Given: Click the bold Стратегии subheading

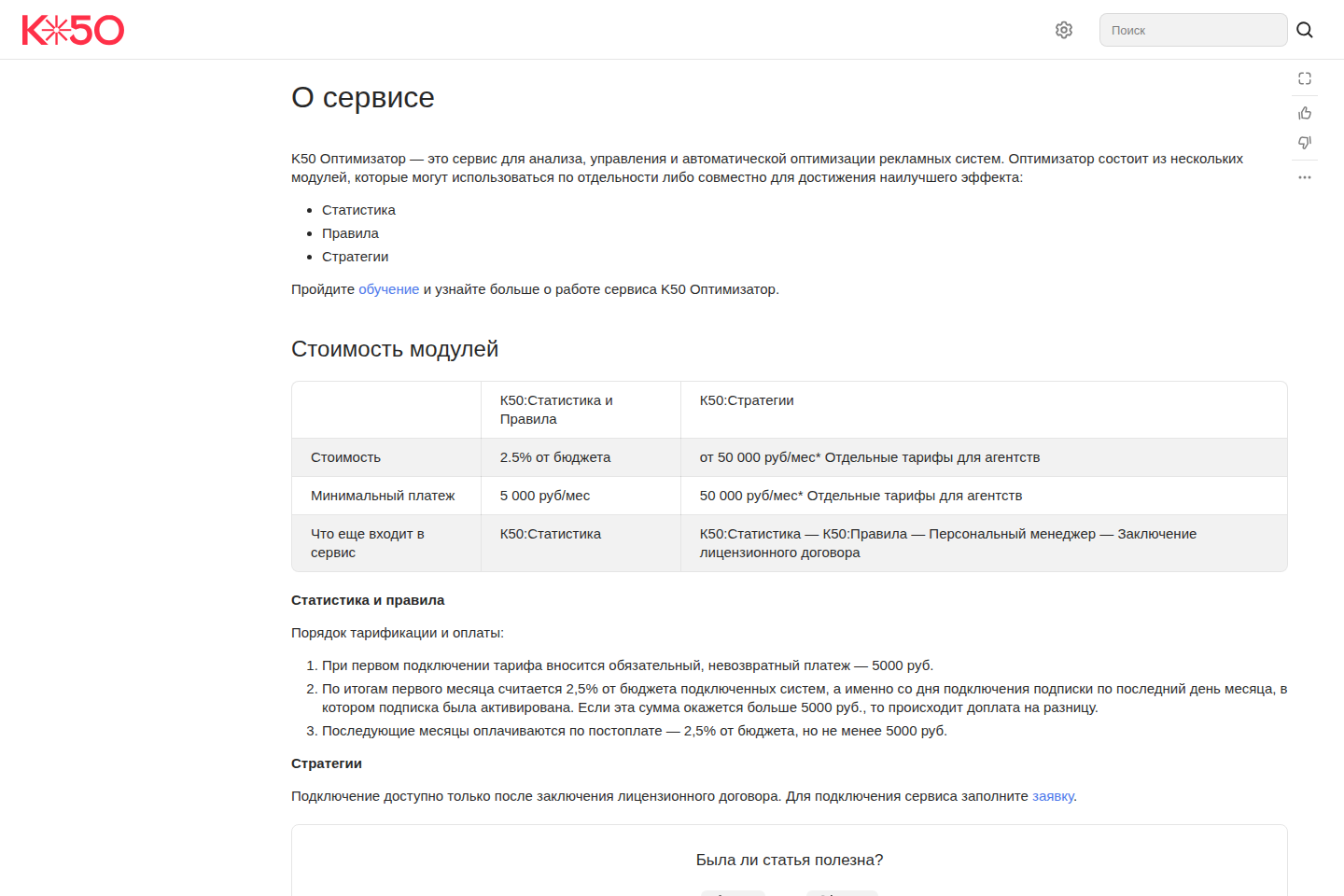Looking at the screenshot, I should coord(327,763).
